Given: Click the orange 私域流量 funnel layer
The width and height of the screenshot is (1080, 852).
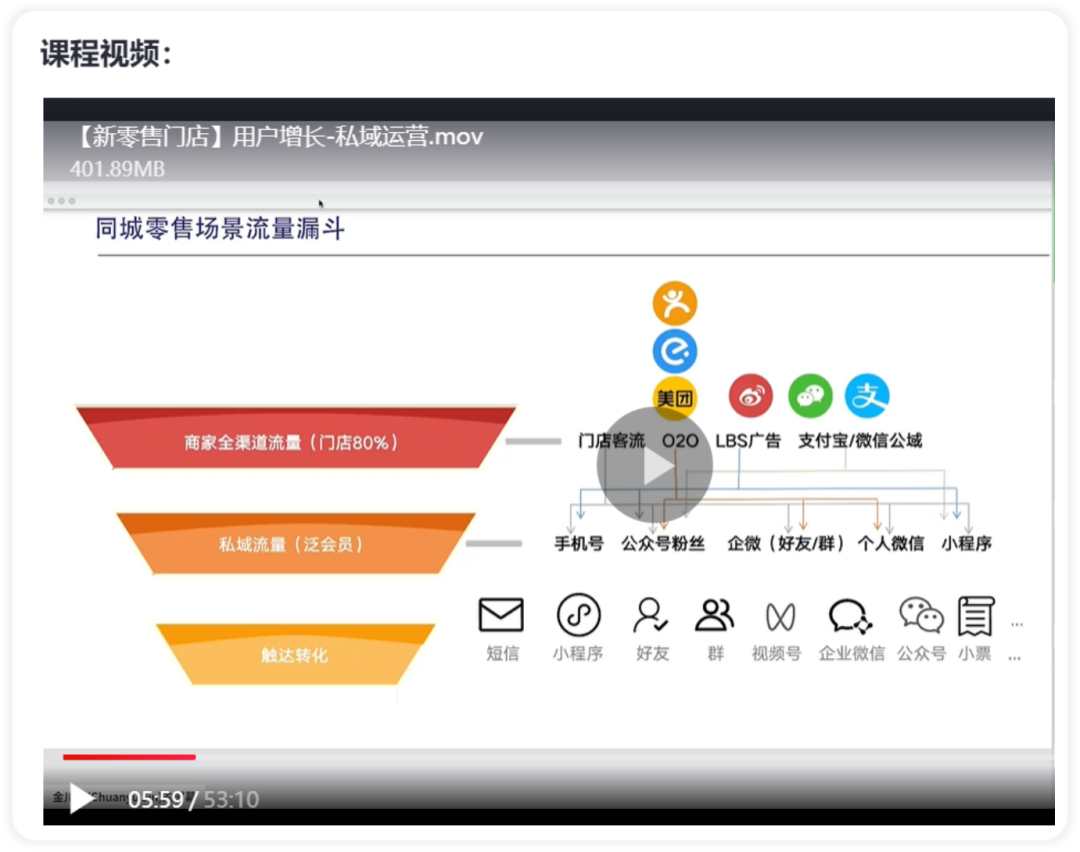Looking at the screenshot, I should click(x=295, y=543).
